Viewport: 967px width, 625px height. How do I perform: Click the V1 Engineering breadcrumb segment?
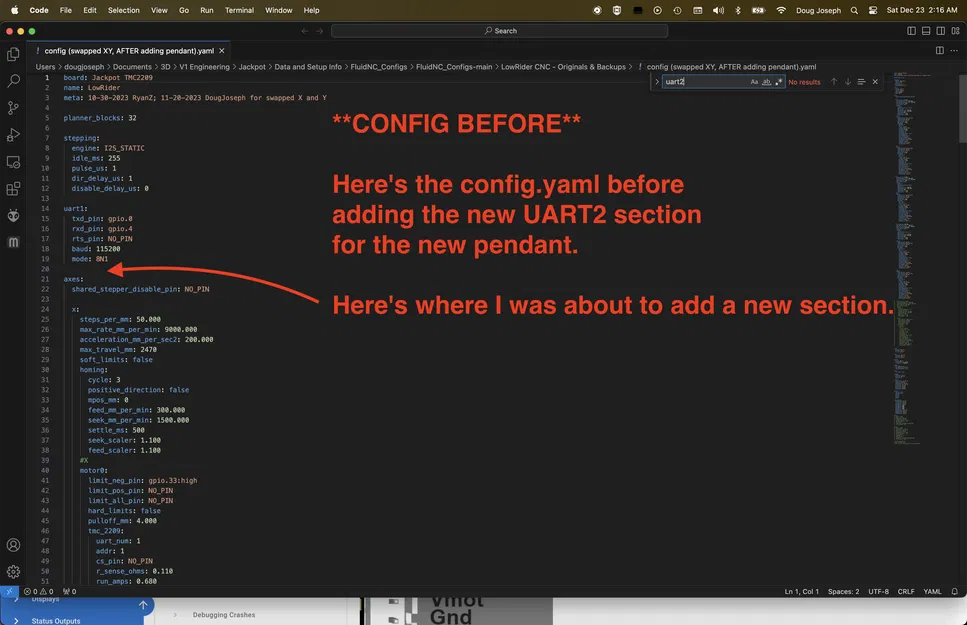click(x=204, y=67)
